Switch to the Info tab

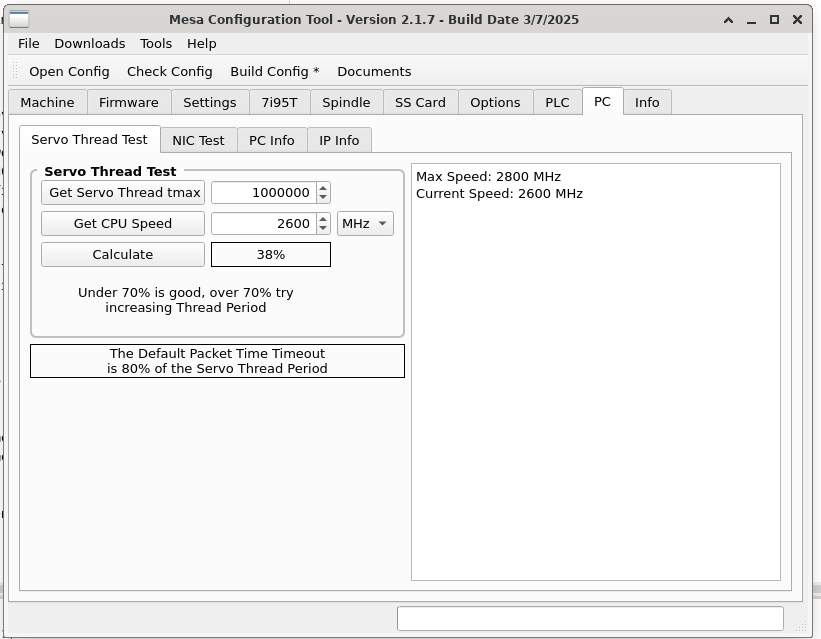(647, 102)
